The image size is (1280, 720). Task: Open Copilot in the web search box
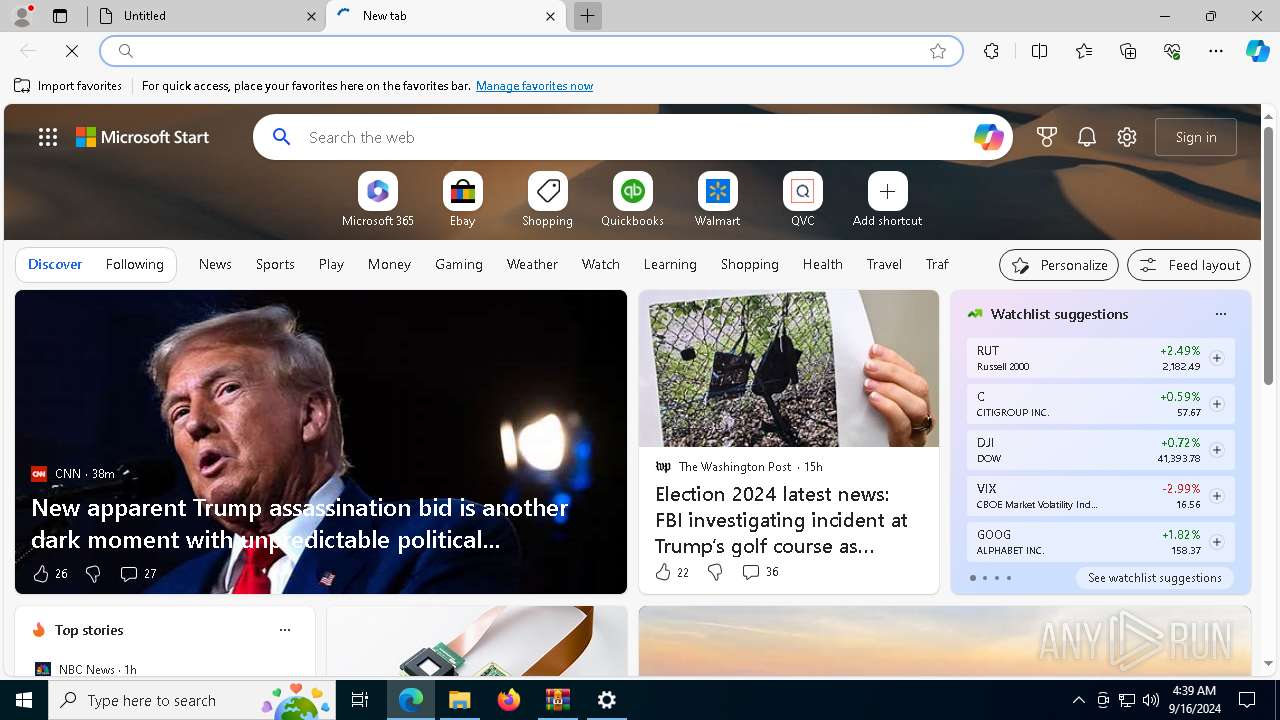[x=988, y=137]
